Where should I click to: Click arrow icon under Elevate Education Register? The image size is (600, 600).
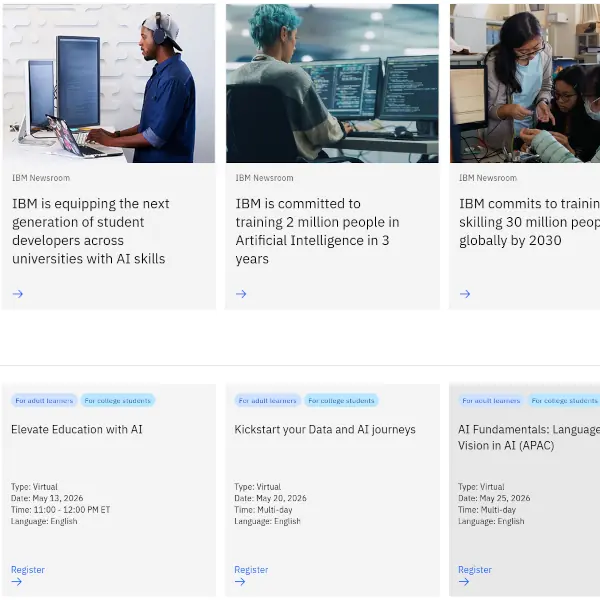point(16,582)
